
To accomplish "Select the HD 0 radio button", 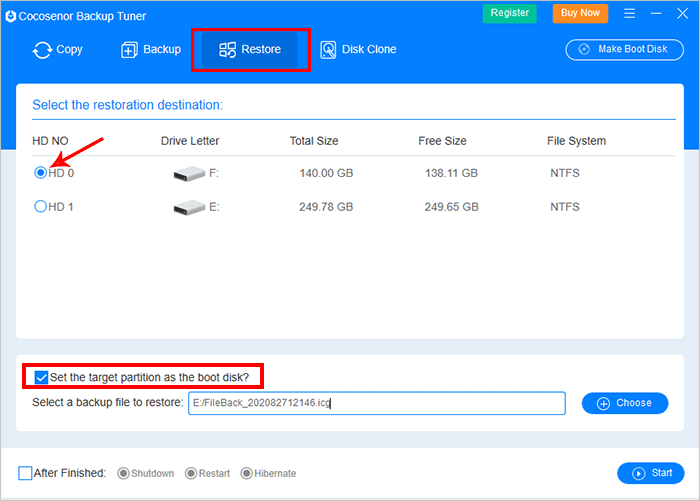I will [41, 172].
